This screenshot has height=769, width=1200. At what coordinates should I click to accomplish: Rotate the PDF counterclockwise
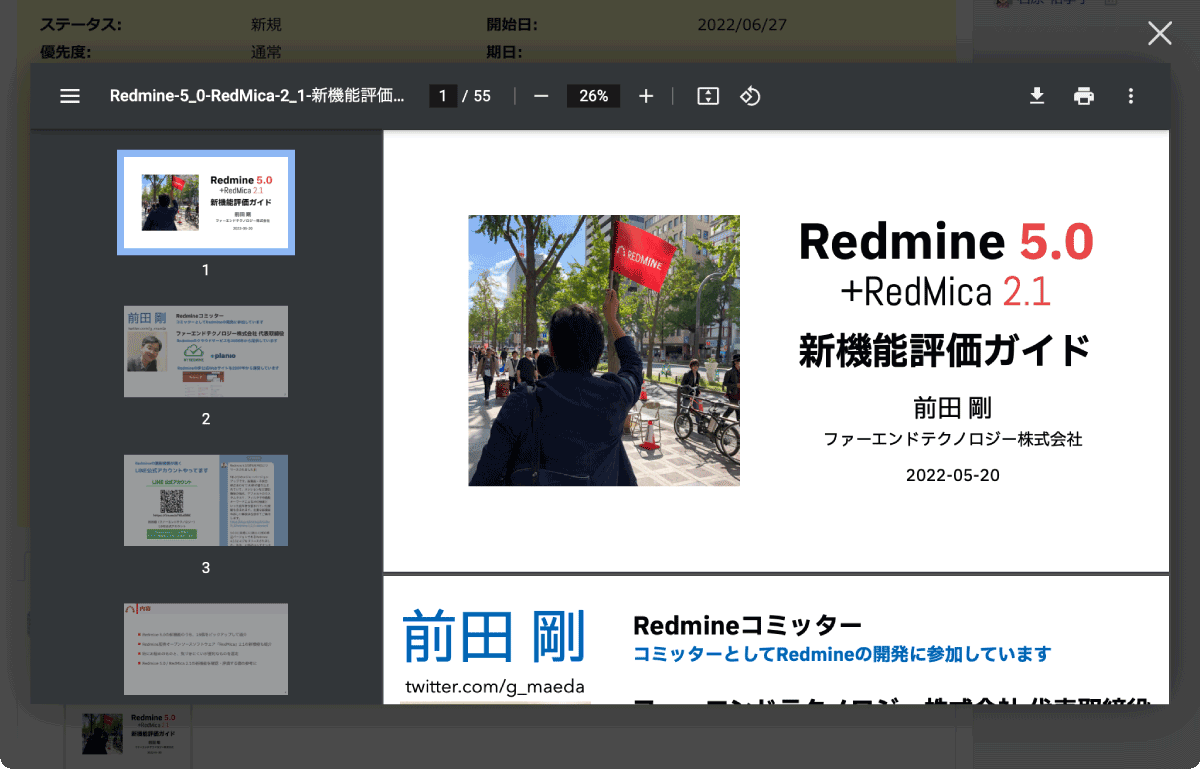[x=750, y=96]
